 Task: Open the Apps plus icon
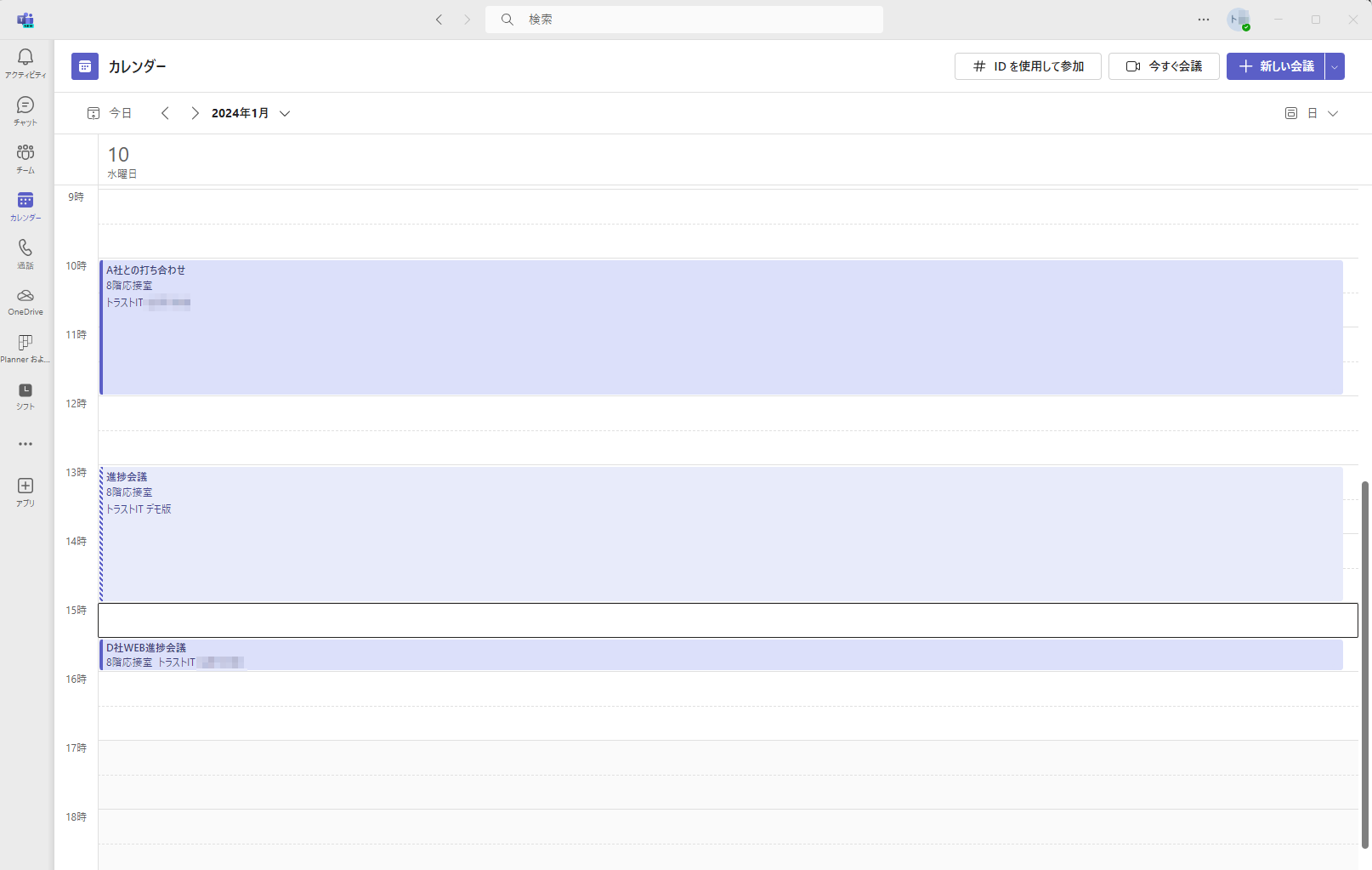click(x=26, y=486)
